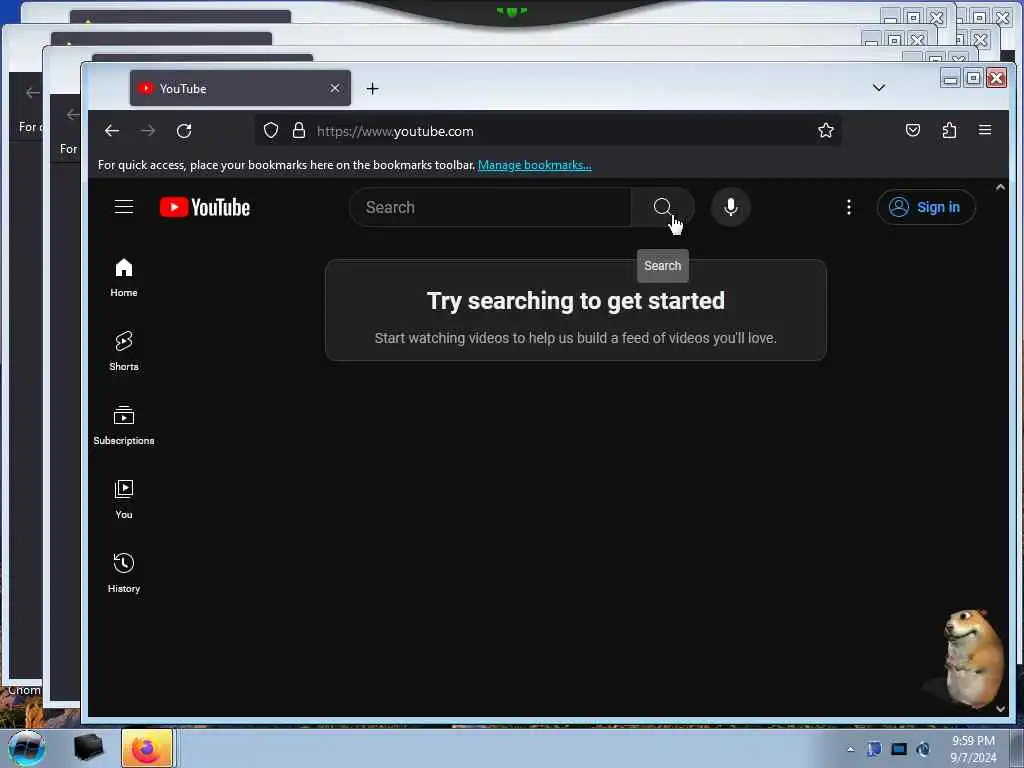Focus the YouTube Search input field

pos(490,207)
